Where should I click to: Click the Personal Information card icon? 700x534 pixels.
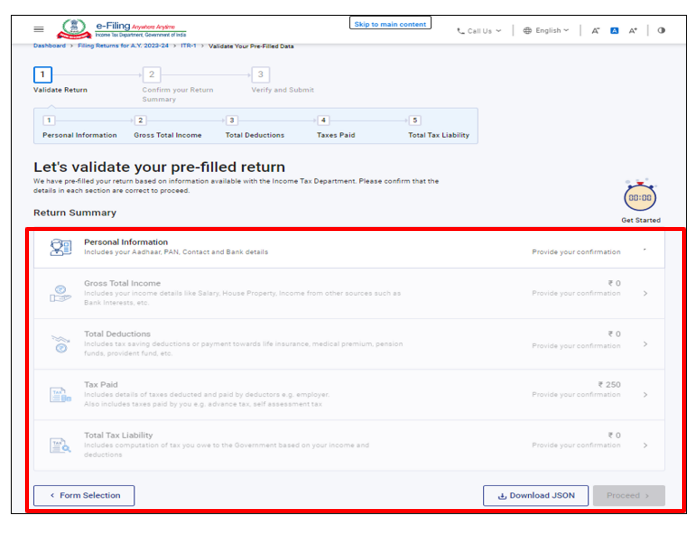(x=61, y=247)
